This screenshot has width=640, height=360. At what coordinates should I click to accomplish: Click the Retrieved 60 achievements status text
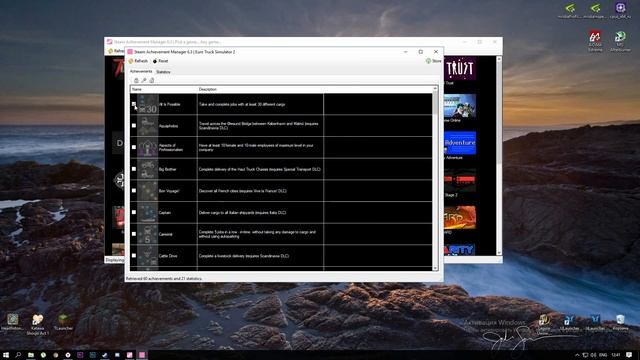pyautogui.click(x=164, y=278)
